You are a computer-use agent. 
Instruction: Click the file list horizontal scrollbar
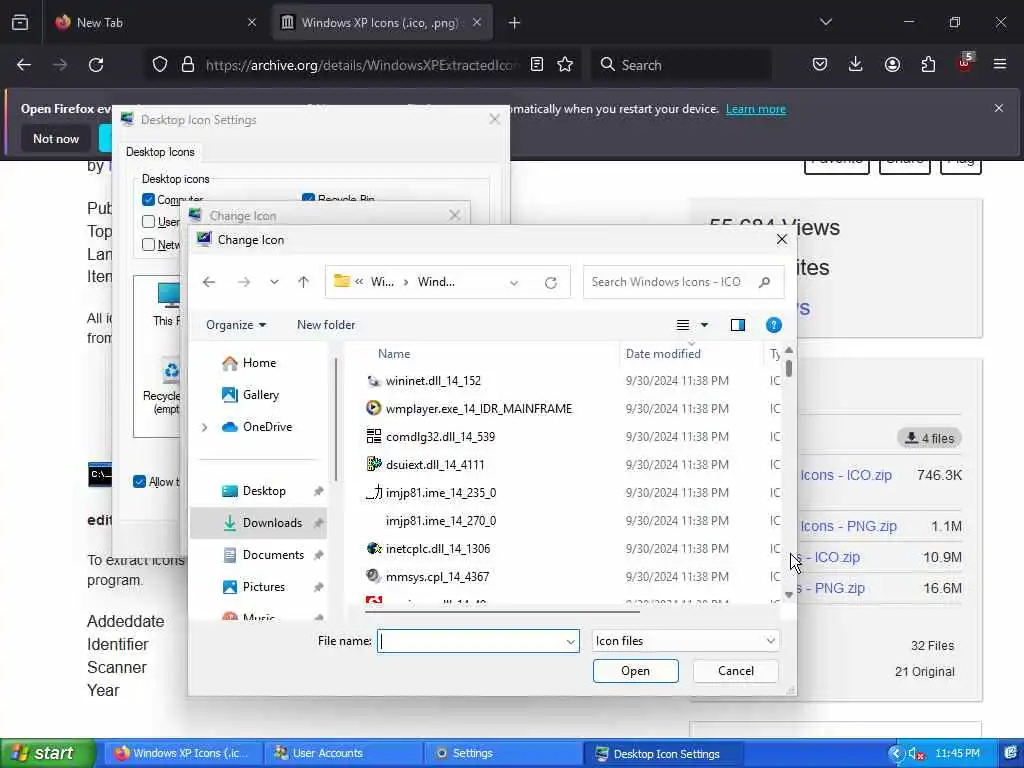click(502, 612)
